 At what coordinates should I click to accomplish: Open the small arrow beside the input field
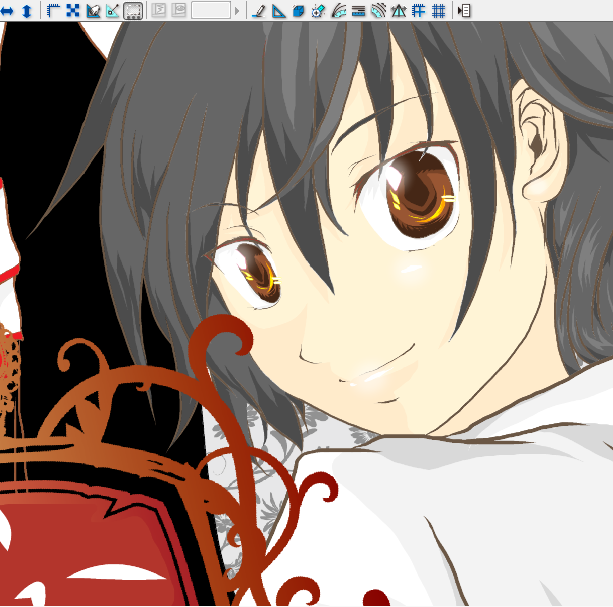click(237, 11)
